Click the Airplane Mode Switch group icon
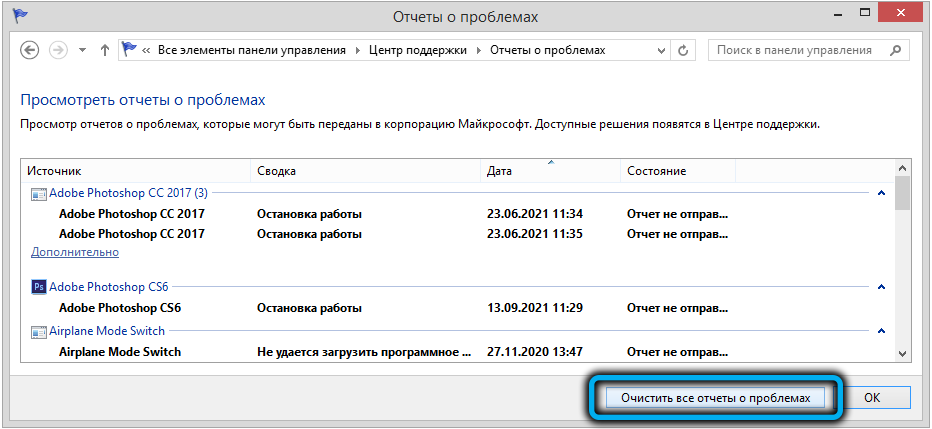 tap(39, 331)
